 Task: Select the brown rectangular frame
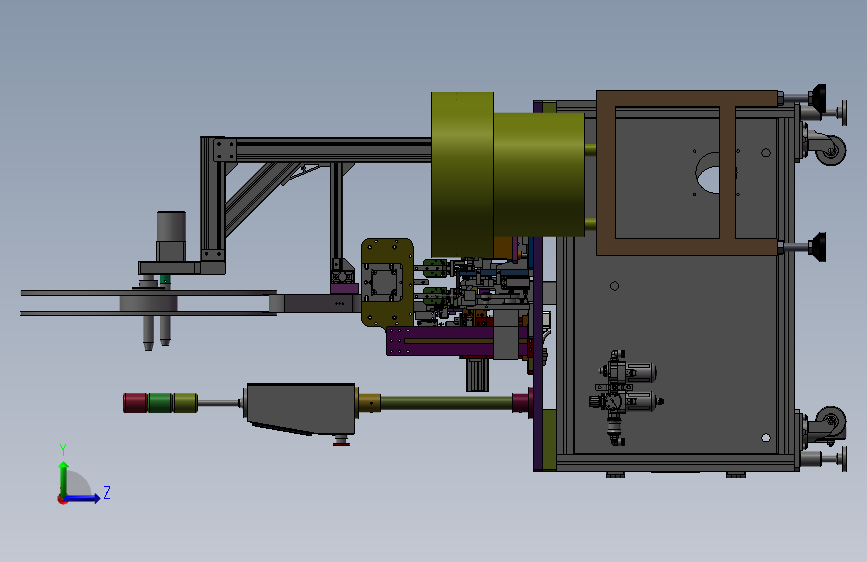[687, 173]
